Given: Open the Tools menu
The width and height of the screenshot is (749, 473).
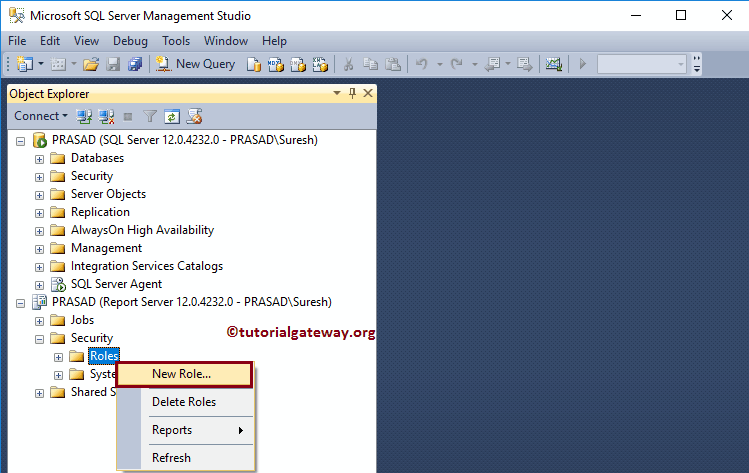Looking at the screenshot, I should [176, 41].
